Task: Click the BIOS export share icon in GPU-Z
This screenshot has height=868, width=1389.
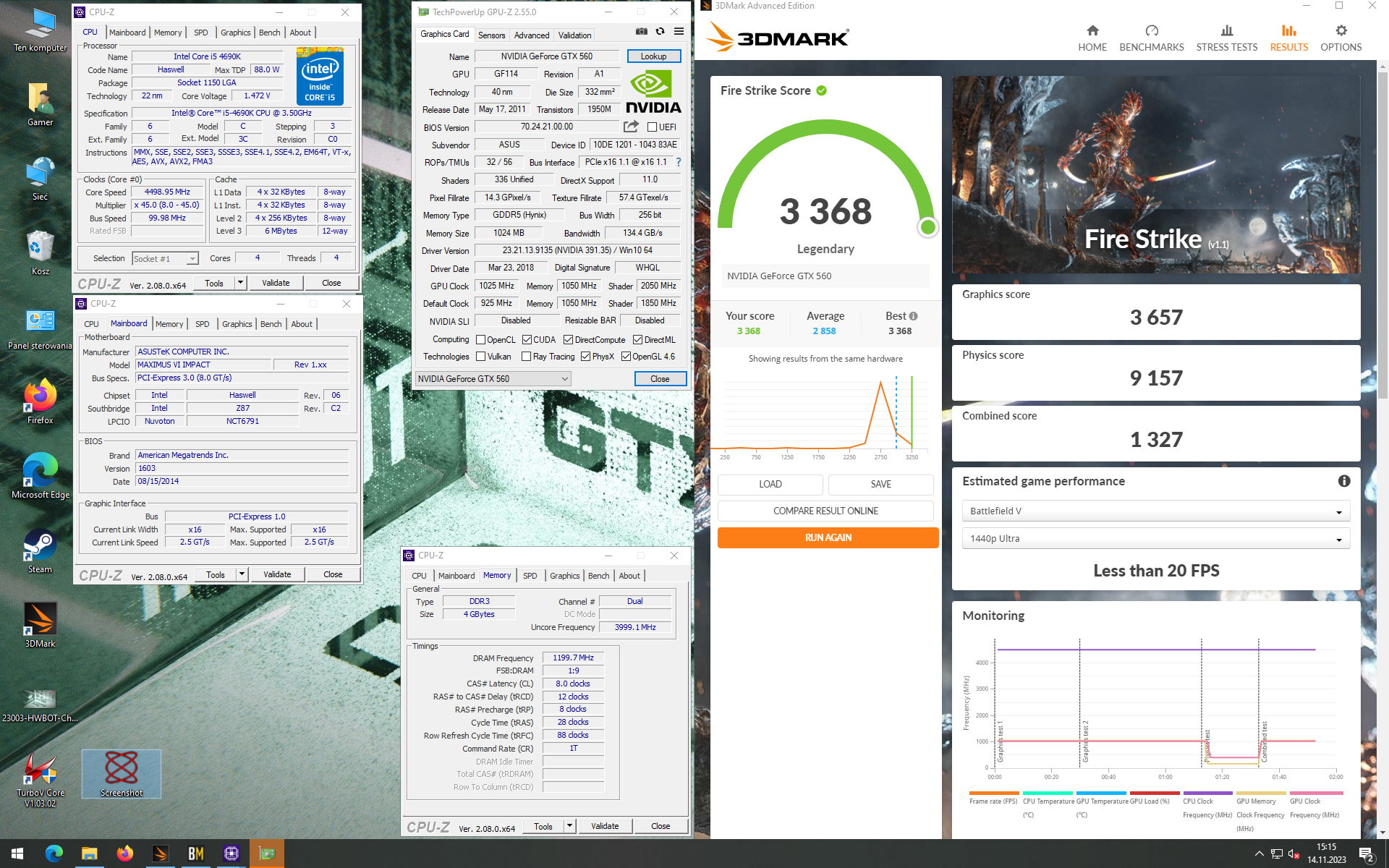Action: [x=631, y=127]
